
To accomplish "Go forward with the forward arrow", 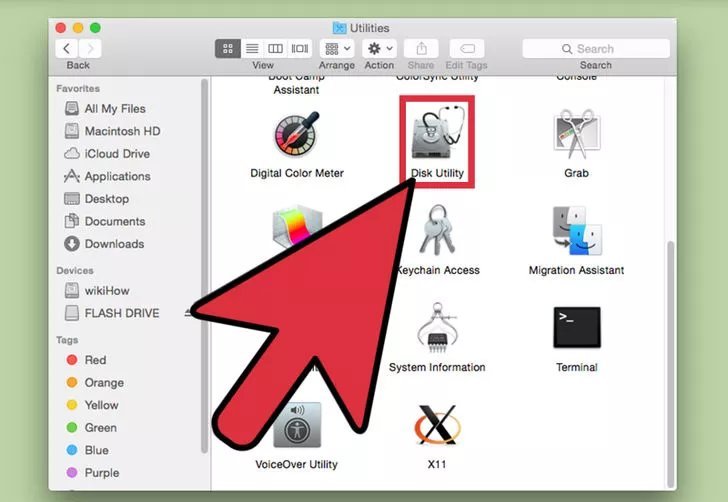I will (x=90, y=48).
